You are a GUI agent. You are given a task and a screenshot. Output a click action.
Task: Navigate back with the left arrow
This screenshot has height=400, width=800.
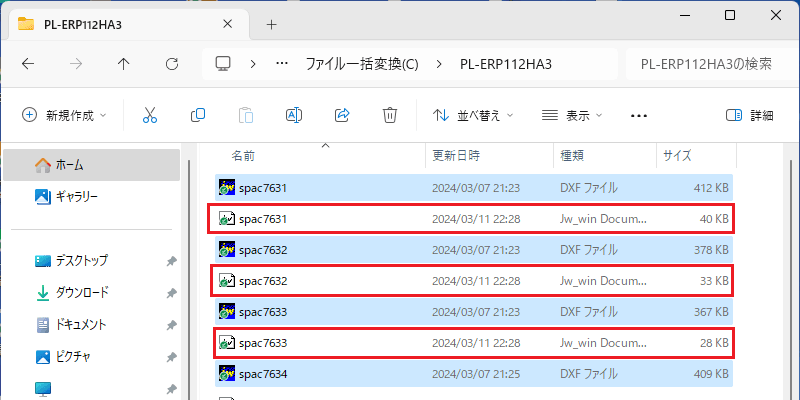coord(28,64)
